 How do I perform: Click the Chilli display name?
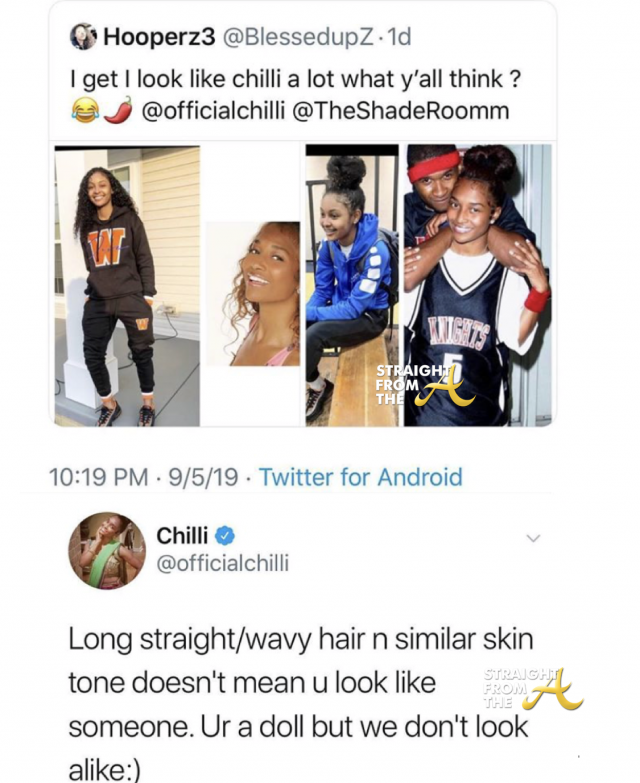[x=182, y=536]
